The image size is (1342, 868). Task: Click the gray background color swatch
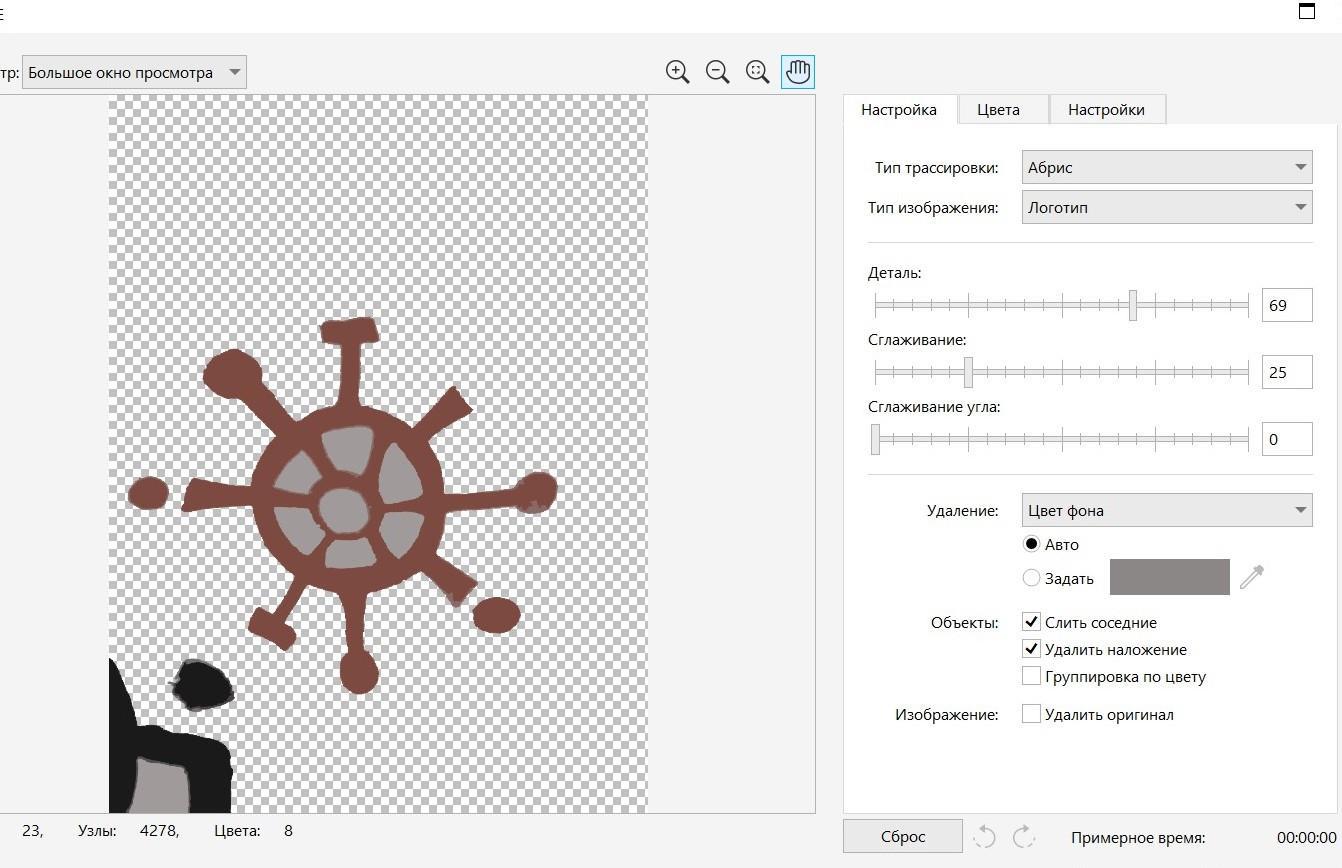point(1169,577)
